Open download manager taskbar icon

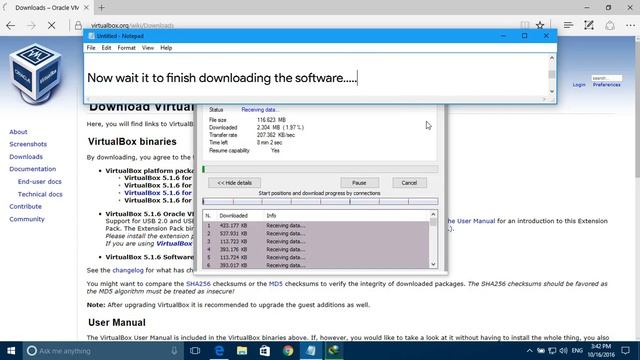(334, 351)
